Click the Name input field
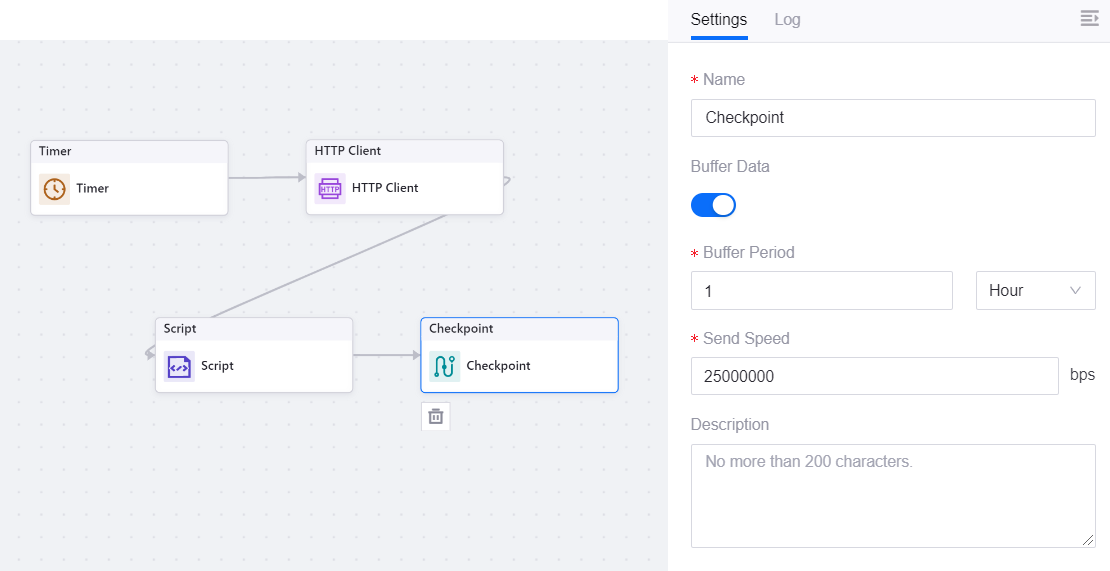Viewport: 1110px width, 571px height. tap(893, 118)
